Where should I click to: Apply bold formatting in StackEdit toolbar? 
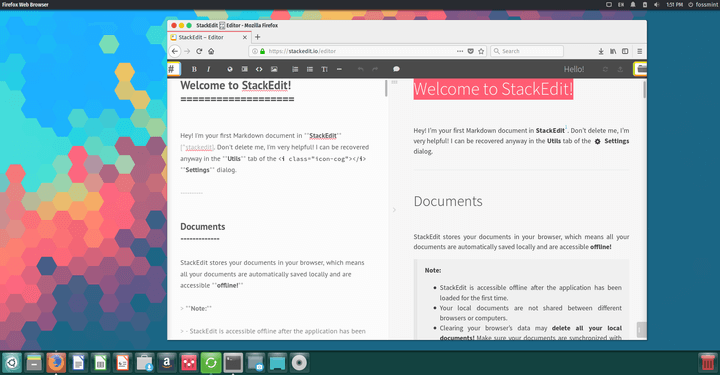[x=194, y=69]
